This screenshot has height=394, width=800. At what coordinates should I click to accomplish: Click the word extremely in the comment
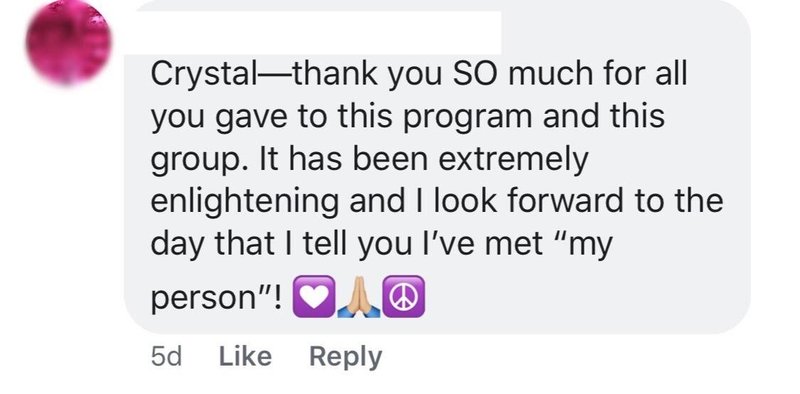click(513, 161)
